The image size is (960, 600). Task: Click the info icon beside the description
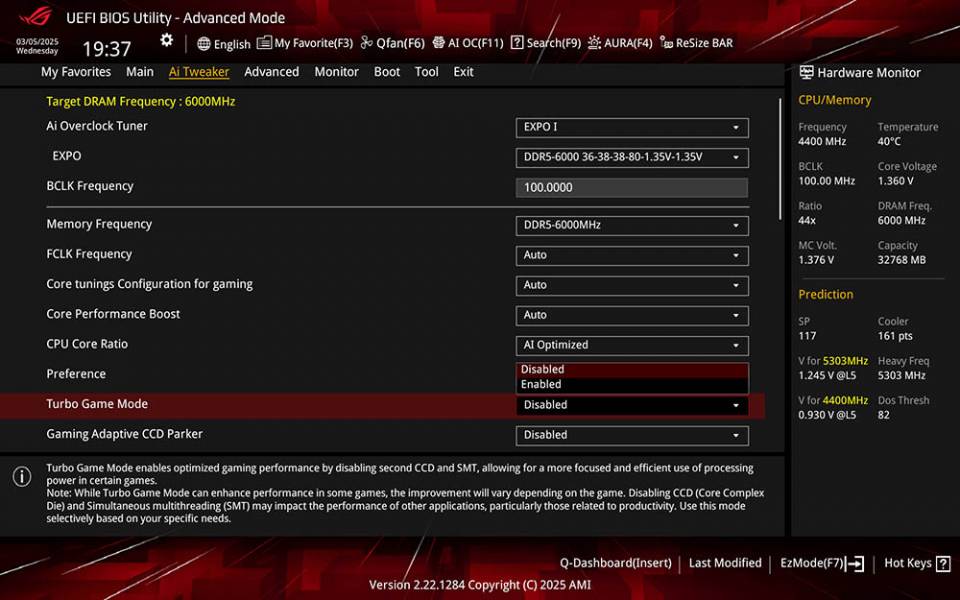coord(22,476)
